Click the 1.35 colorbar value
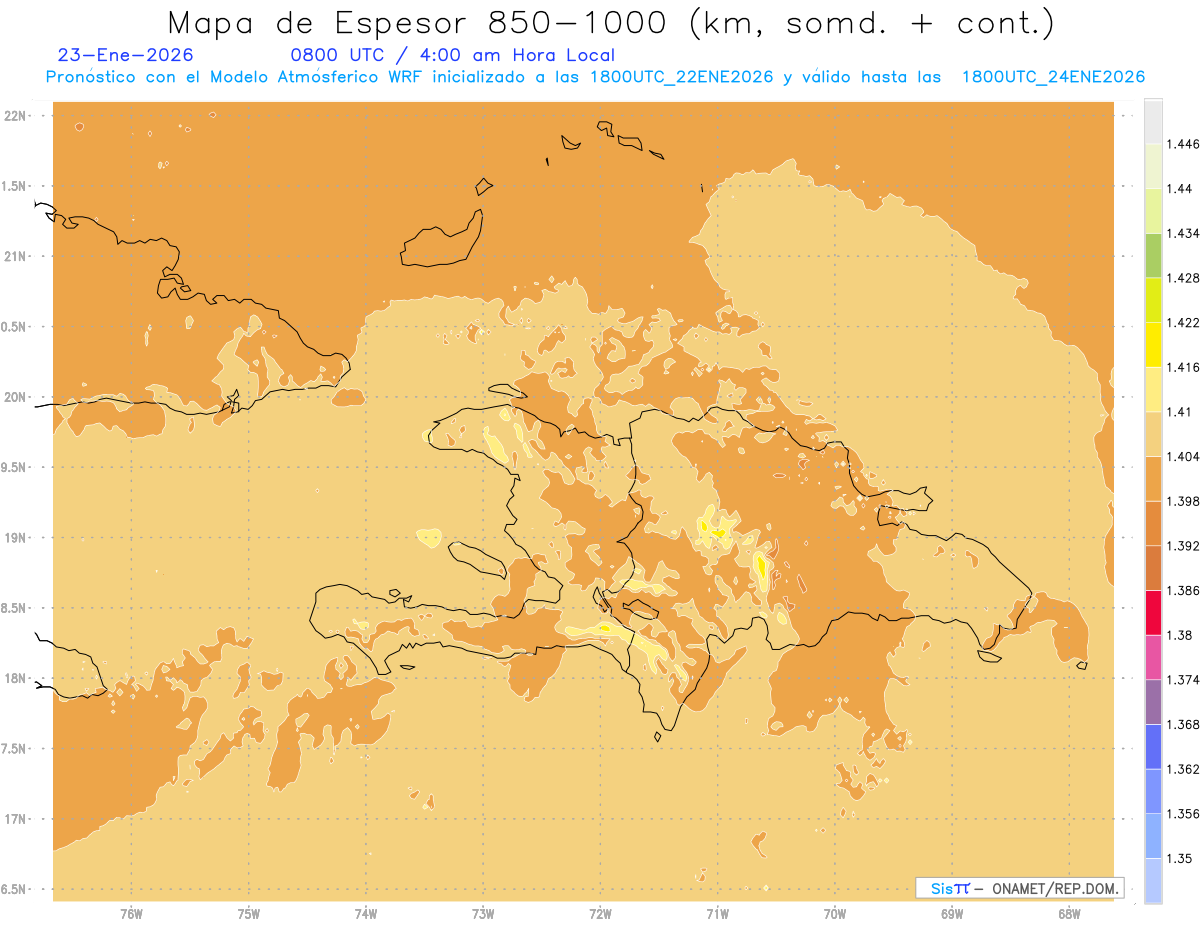 1179,858
